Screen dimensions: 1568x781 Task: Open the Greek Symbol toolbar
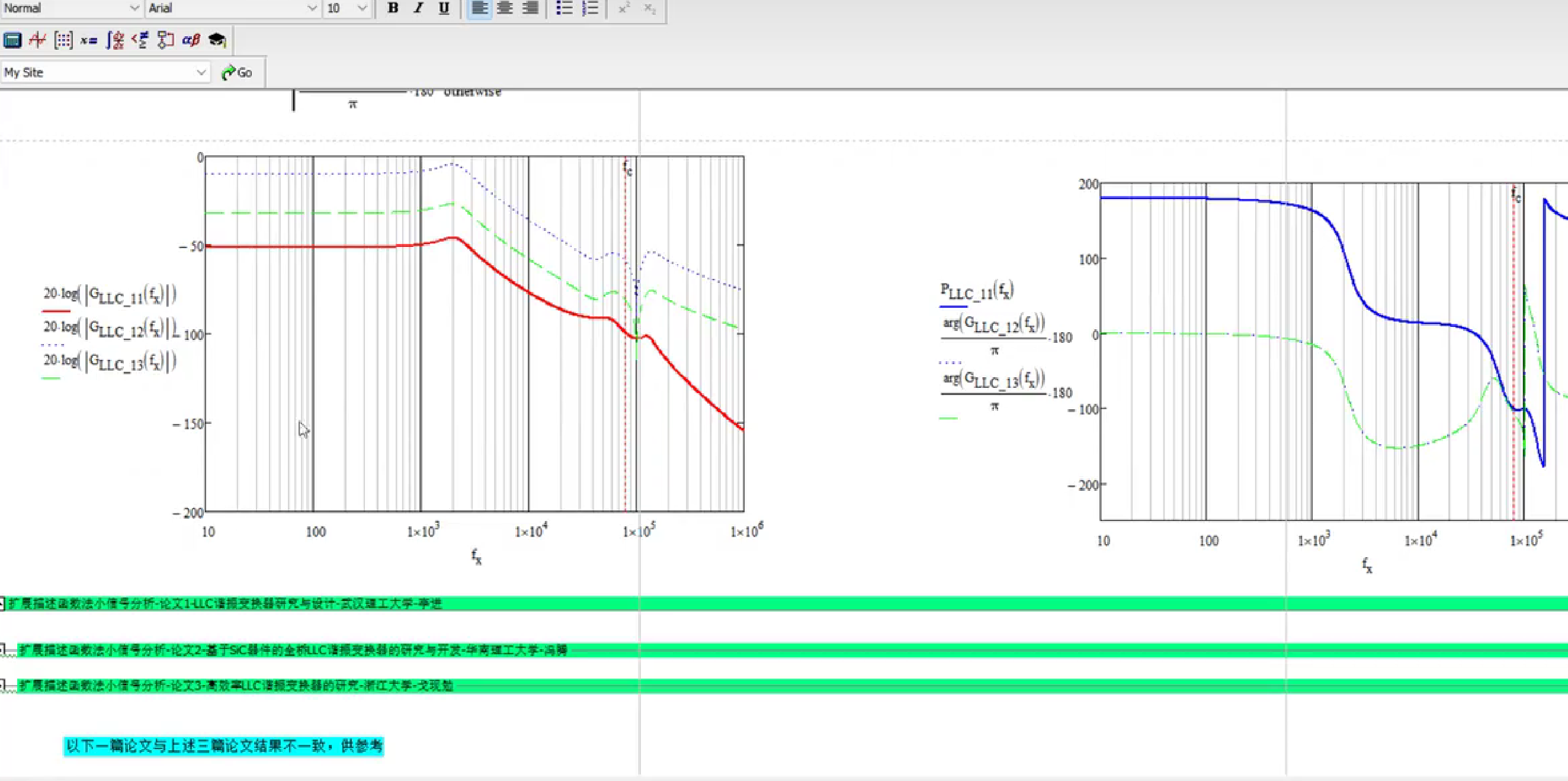pos(191,40)
